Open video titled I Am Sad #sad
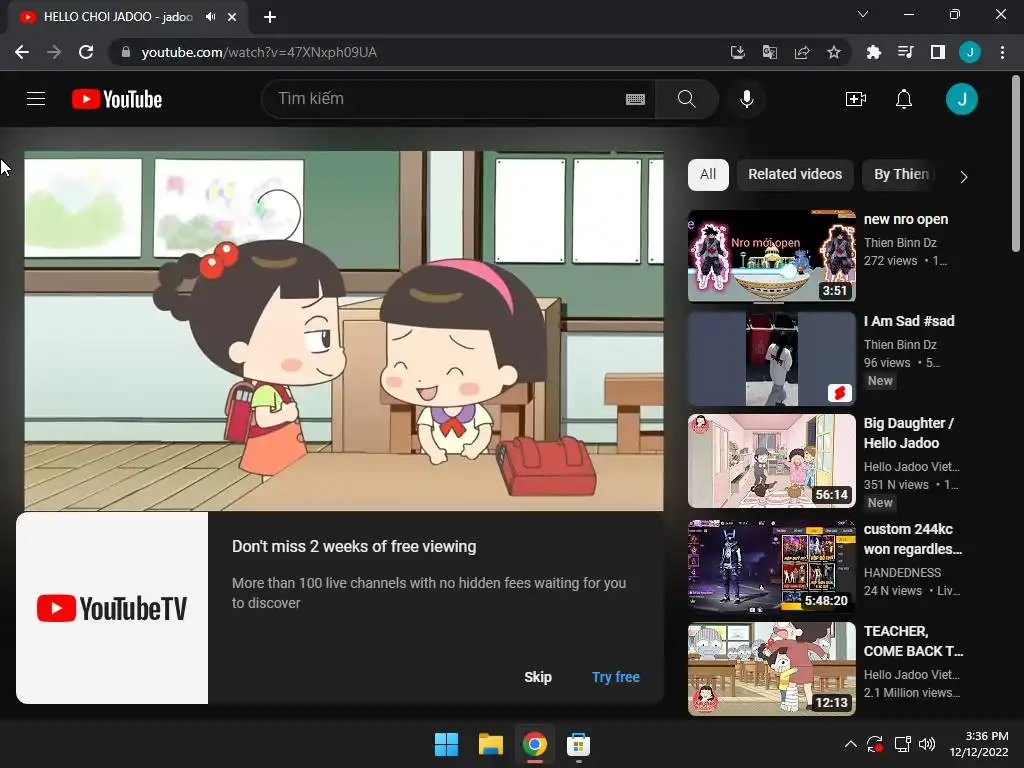 908,321
